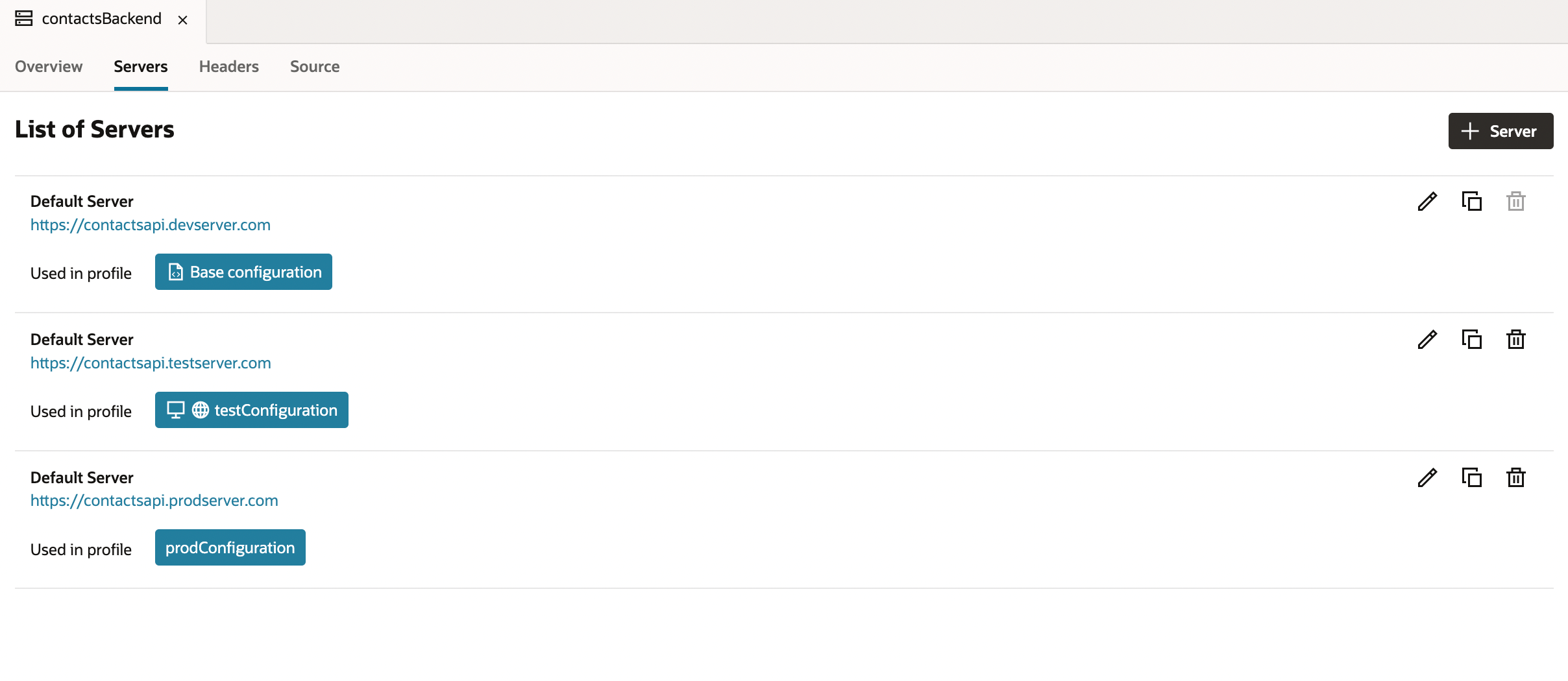
Task: Delete the testserver Default Server
Action: [1515, 339]
